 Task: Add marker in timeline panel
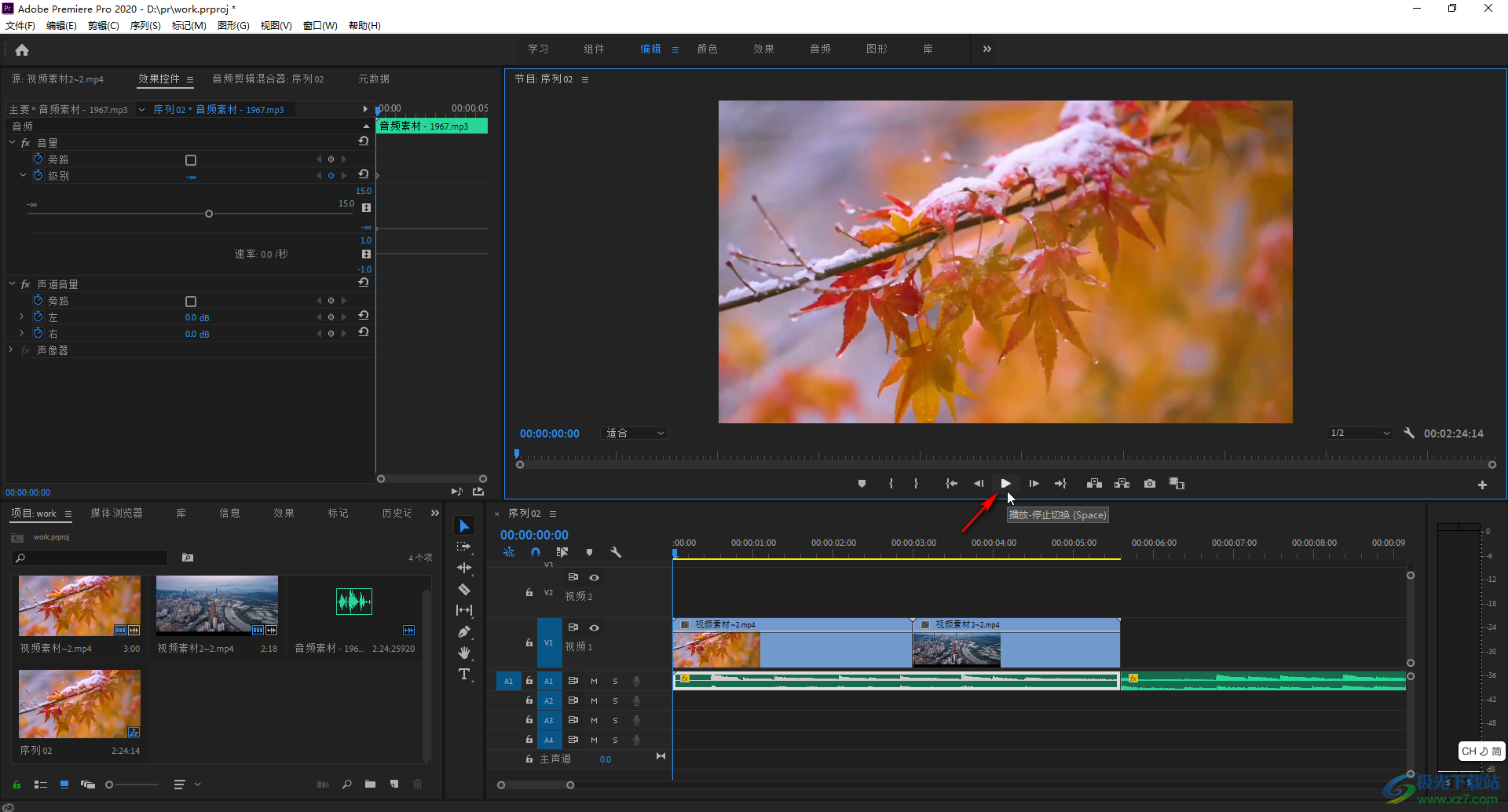point(589,552)
